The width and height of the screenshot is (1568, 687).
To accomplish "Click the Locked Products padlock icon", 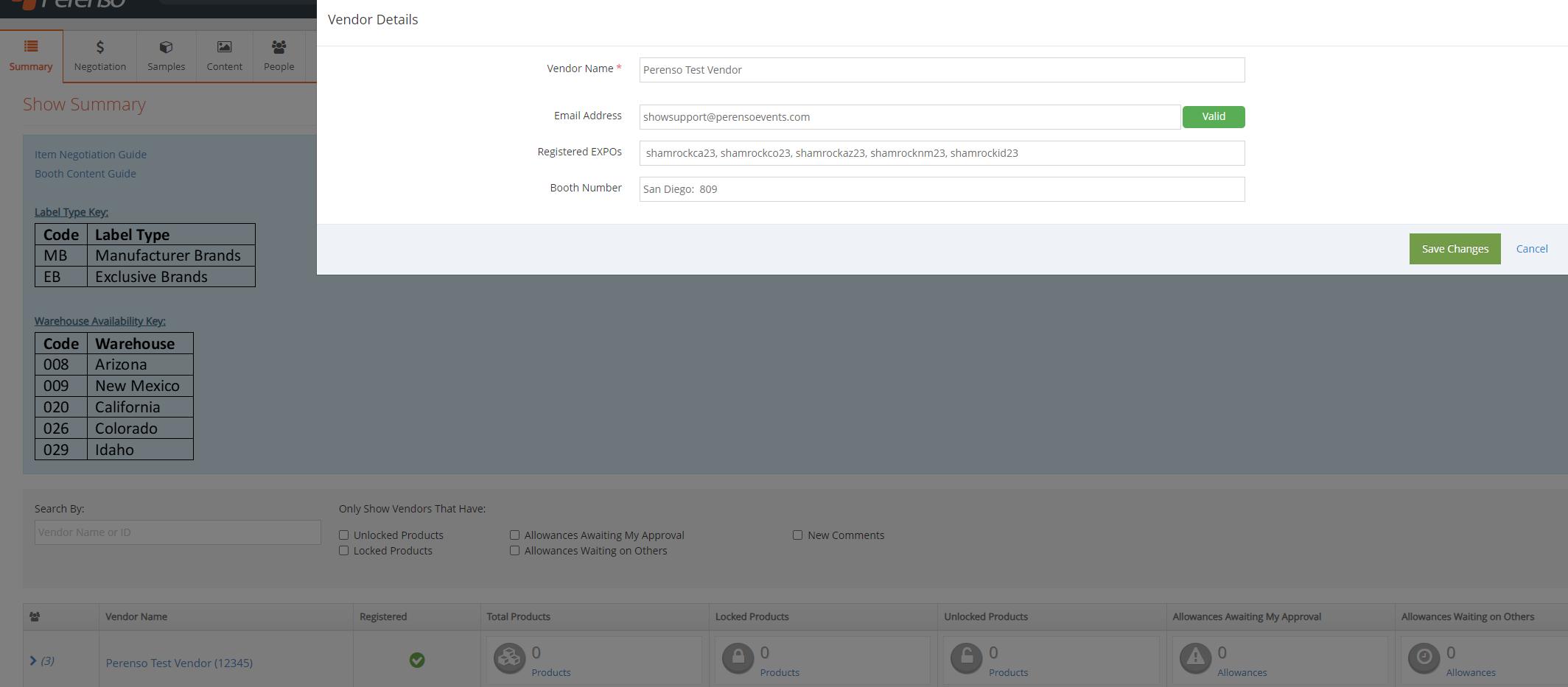I will point(738,658).
